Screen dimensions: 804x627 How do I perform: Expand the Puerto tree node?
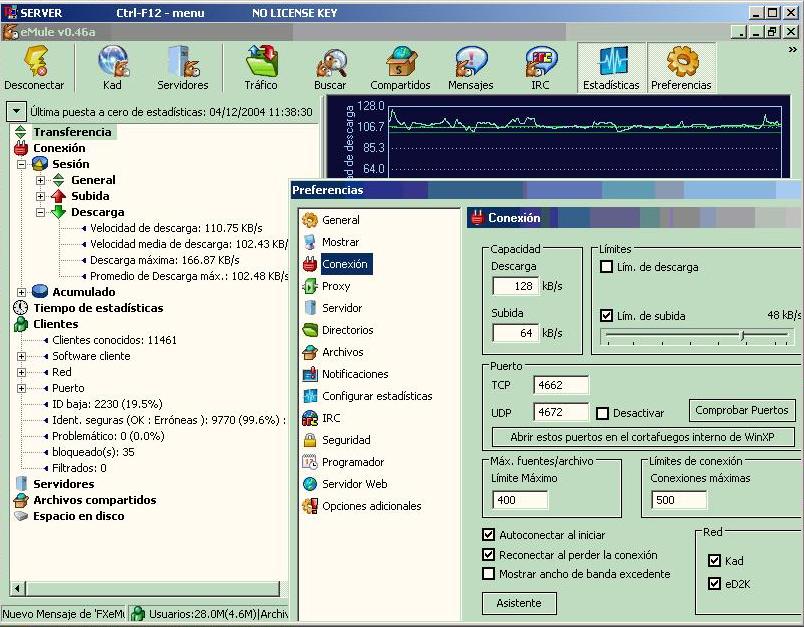click(22, 388)
